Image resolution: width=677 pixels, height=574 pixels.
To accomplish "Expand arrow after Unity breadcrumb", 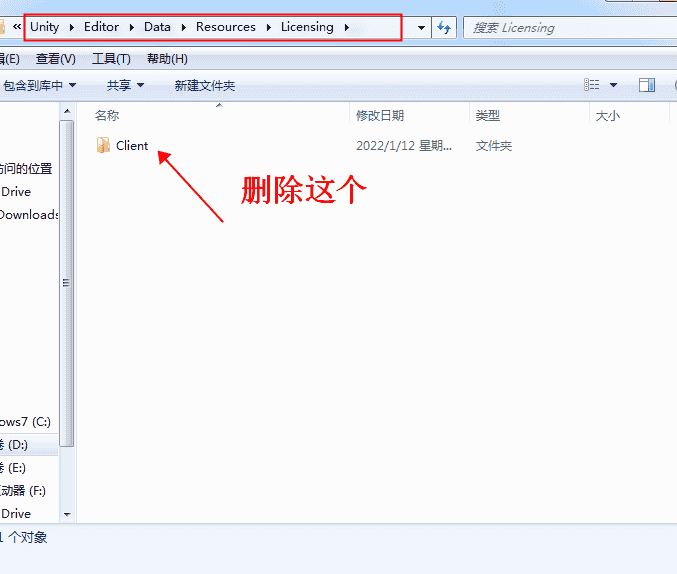I will tap(72, 28).
